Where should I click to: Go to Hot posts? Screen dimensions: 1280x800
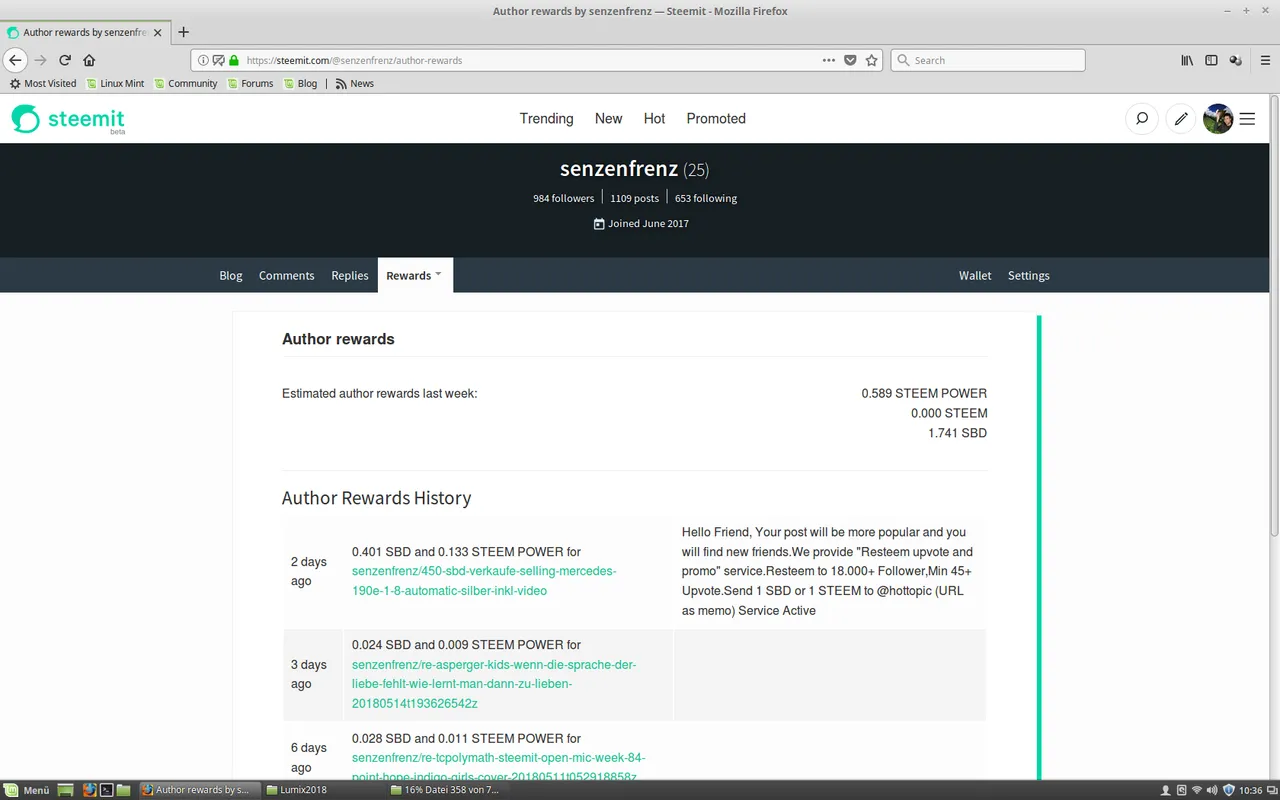654,118
